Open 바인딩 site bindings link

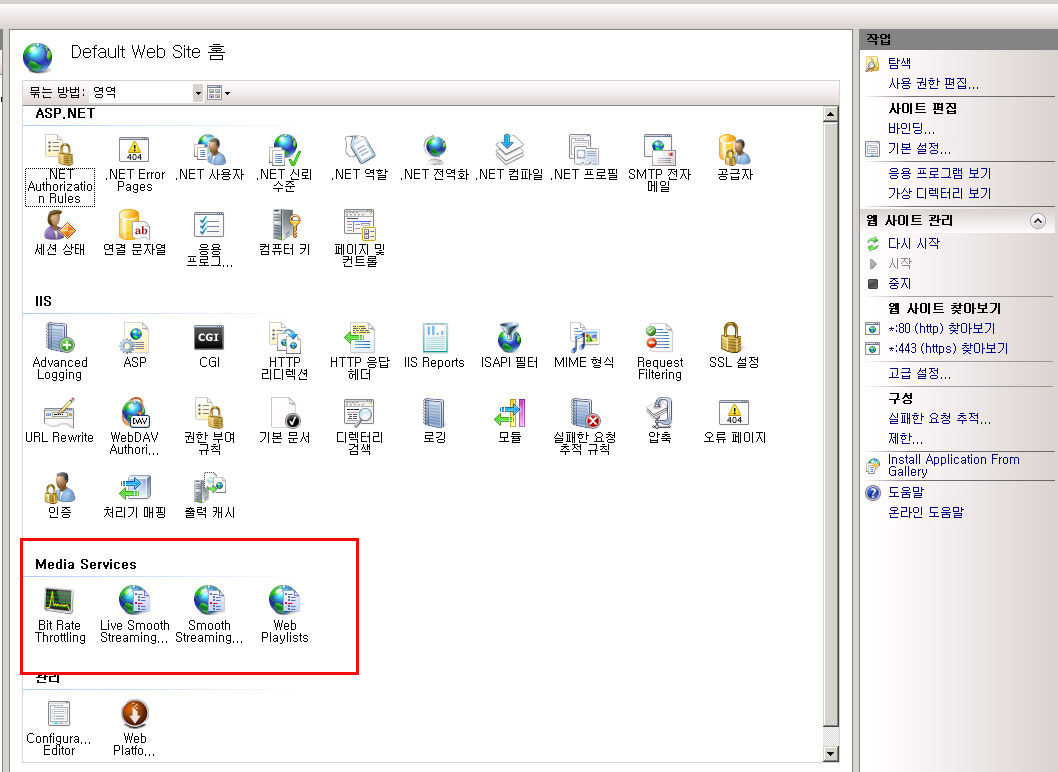point(911,128)
